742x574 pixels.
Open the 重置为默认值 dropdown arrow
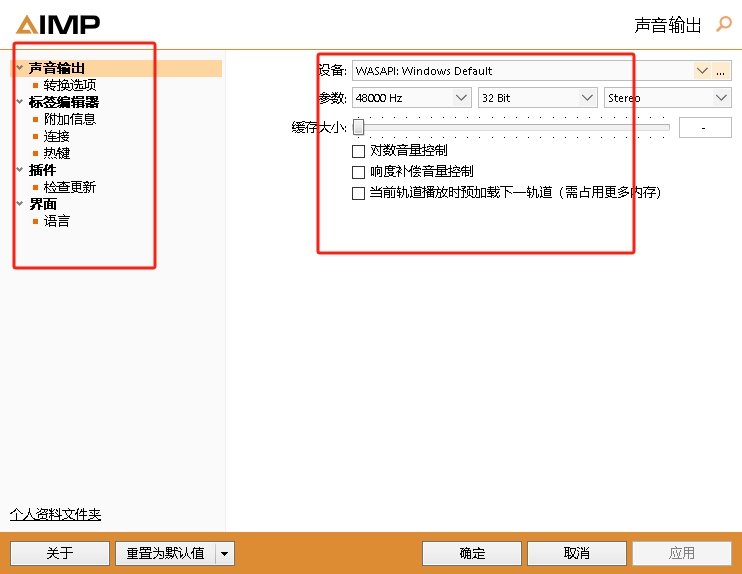click(x=225, y=553)
